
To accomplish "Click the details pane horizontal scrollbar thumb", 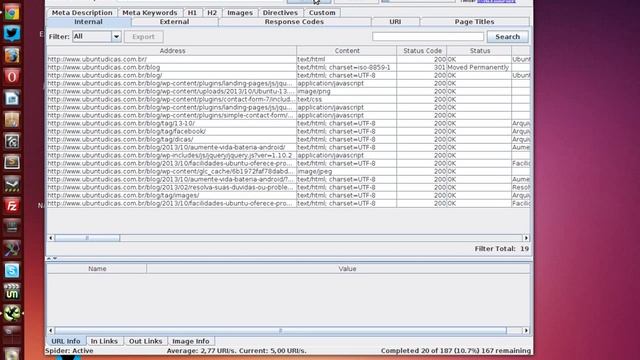I will click(280, 331).
